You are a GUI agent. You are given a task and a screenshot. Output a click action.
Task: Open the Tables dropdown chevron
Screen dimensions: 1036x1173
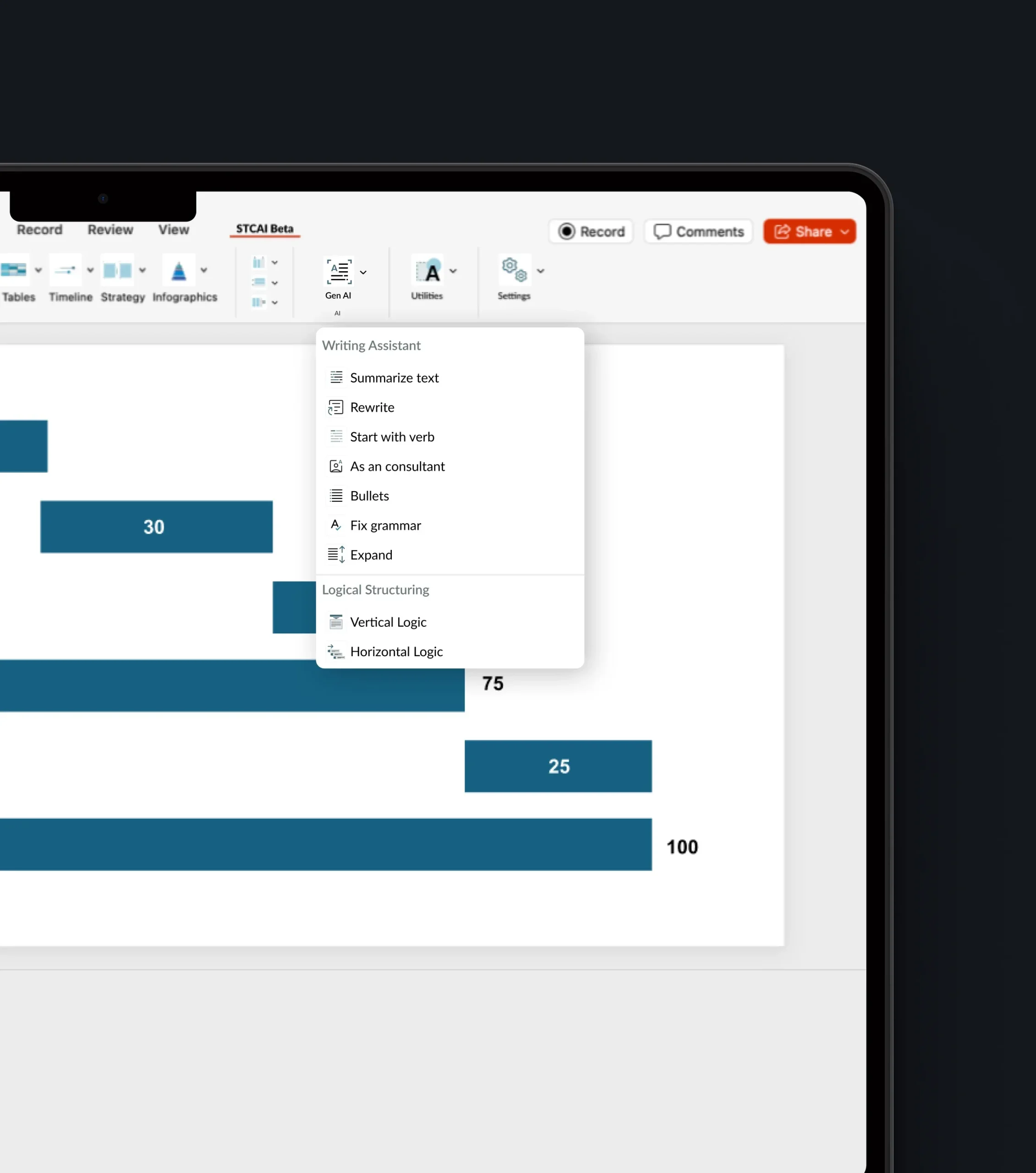tap(38, 270)
